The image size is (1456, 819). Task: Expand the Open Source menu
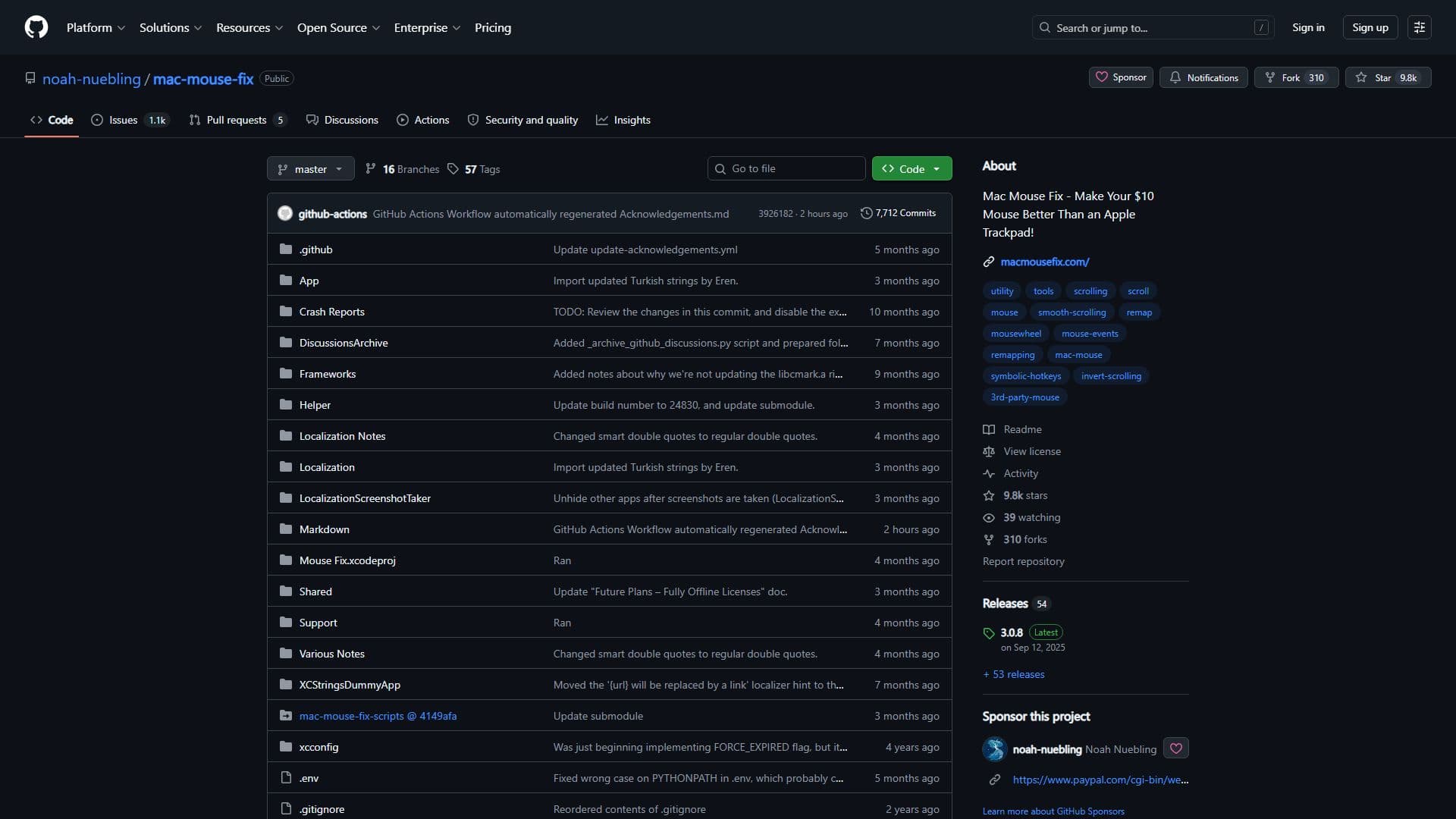pyautogui.click(x=338, y=27)
